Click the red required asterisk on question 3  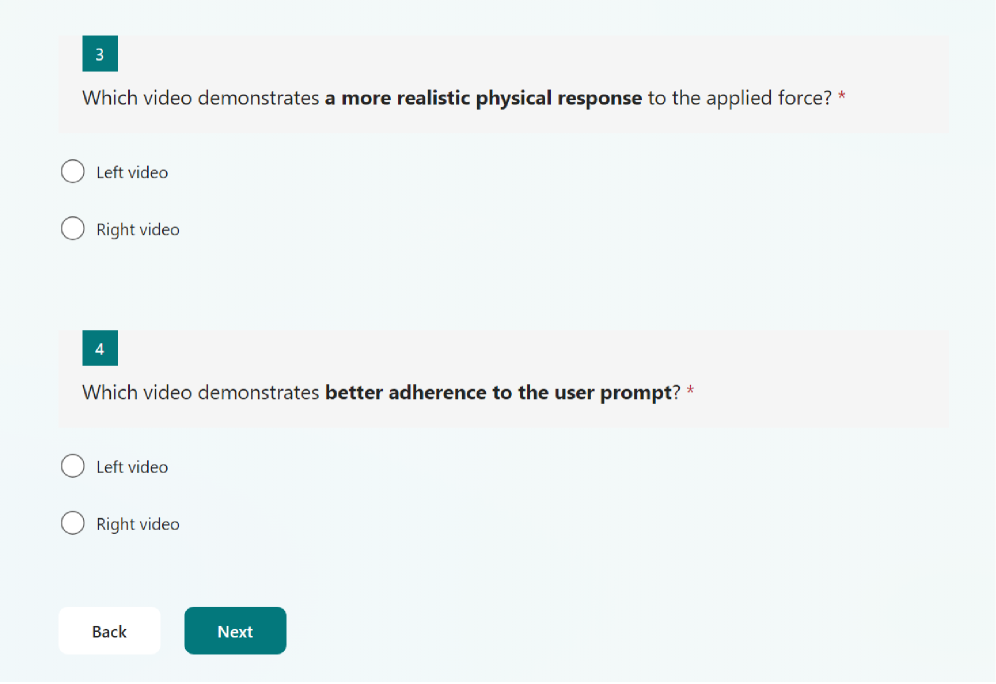[x=842, y=97]
